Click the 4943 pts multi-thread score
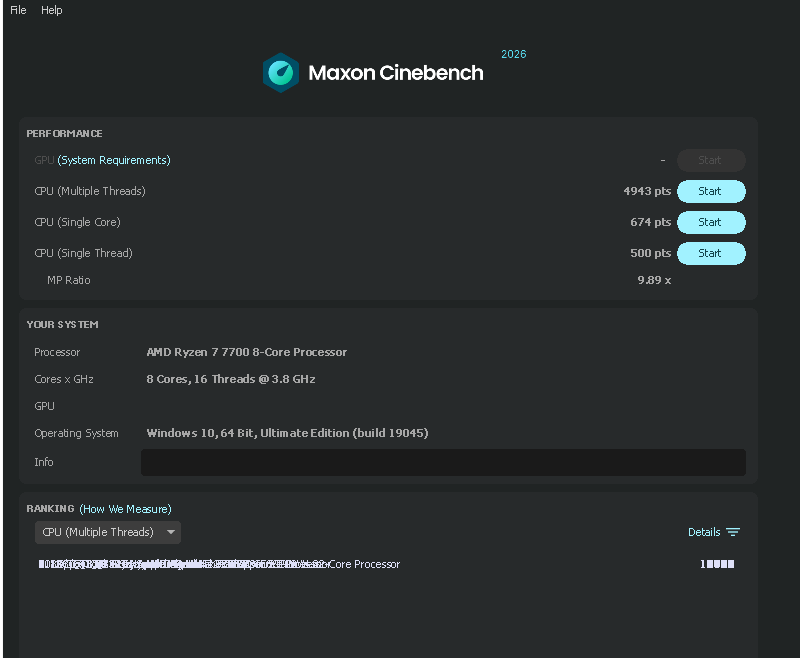The height and width of the screenshot is (658, 800). tap(647, 191)
